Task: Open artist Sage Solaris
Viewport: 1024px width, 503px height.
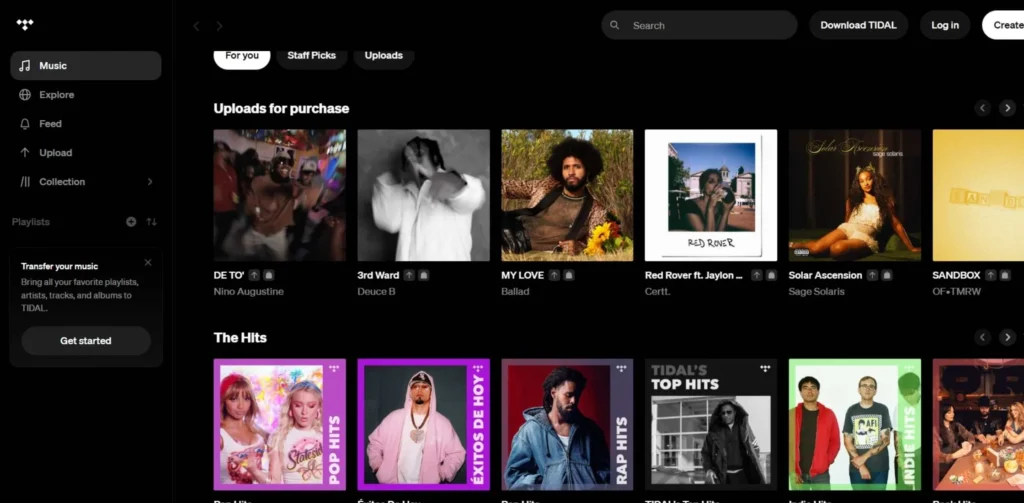Action: pos(816,291)
